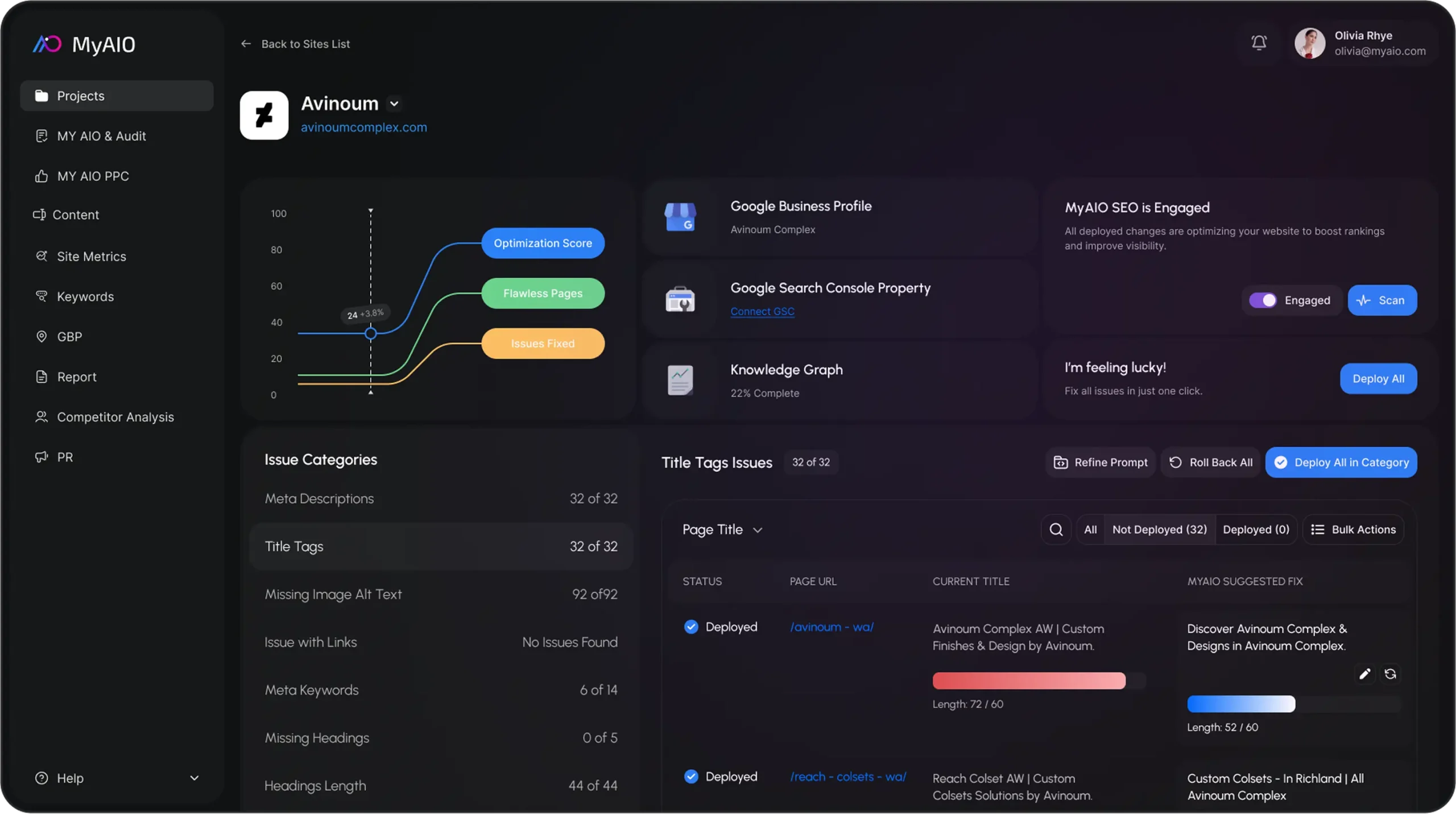1456x814 pixels.
Task: Select Headings Length issue category
Action: click(441, 786)
